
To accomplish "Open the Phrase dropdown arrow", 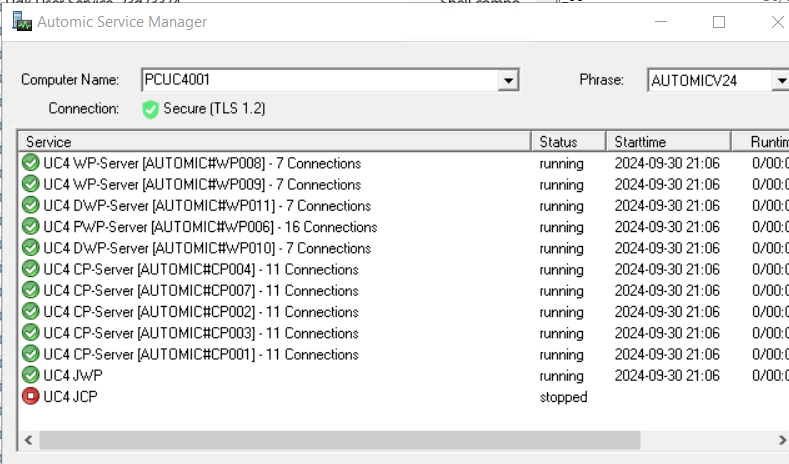I will tap(780, 81).
